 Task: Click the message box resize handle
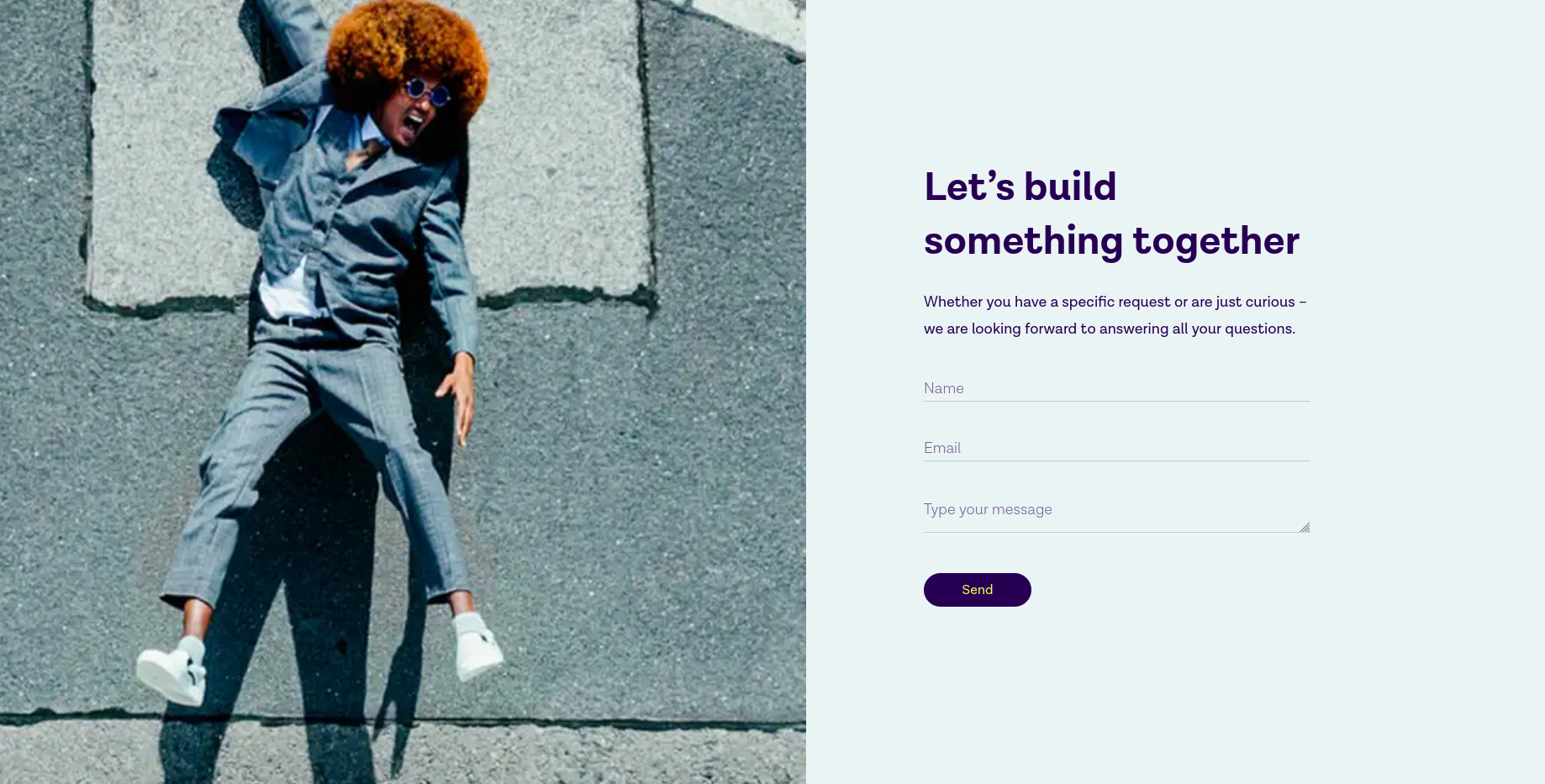point(1305,527)
